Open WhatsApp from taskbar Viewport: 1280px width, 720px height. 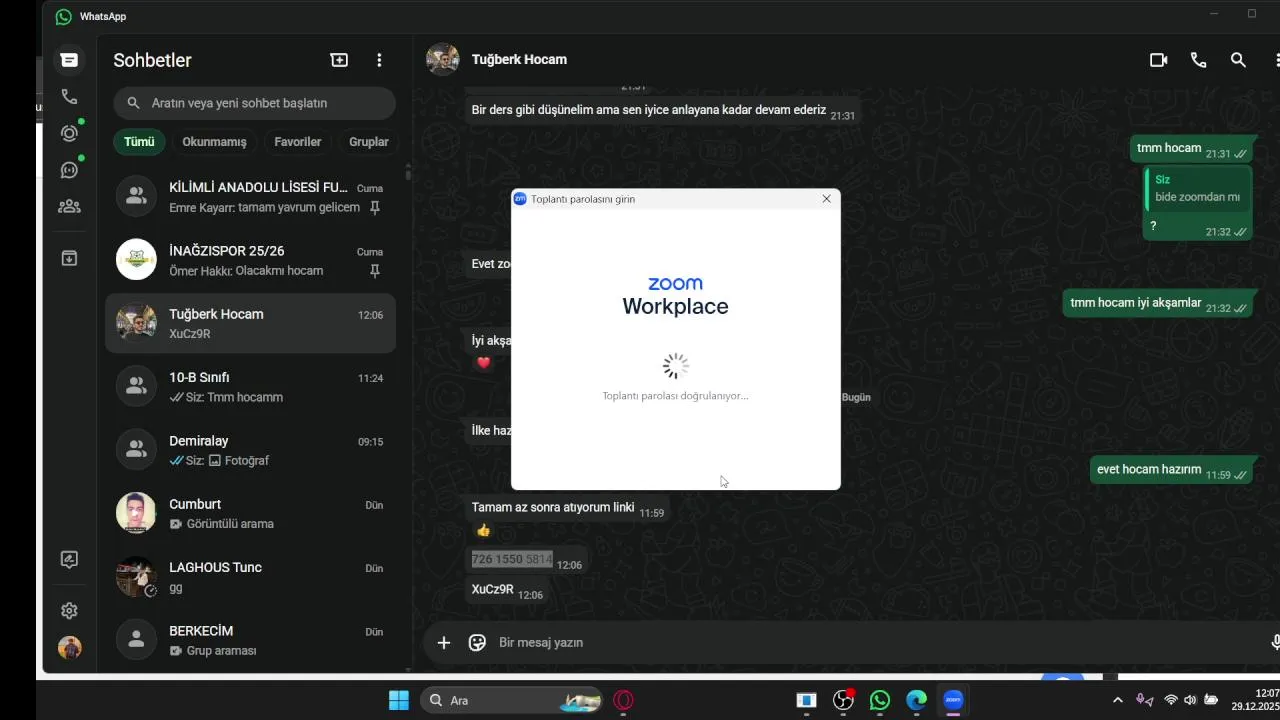[x=880, y=700]
